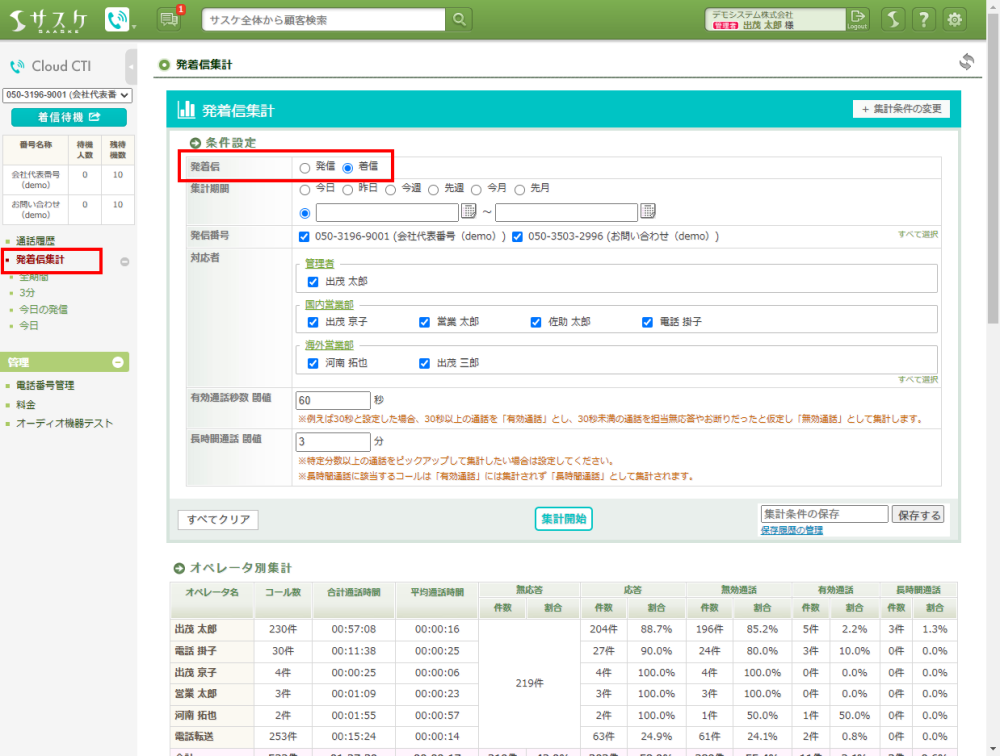Click the refresh arrows icon
The image size is (1000, 756).
[966, 62]
